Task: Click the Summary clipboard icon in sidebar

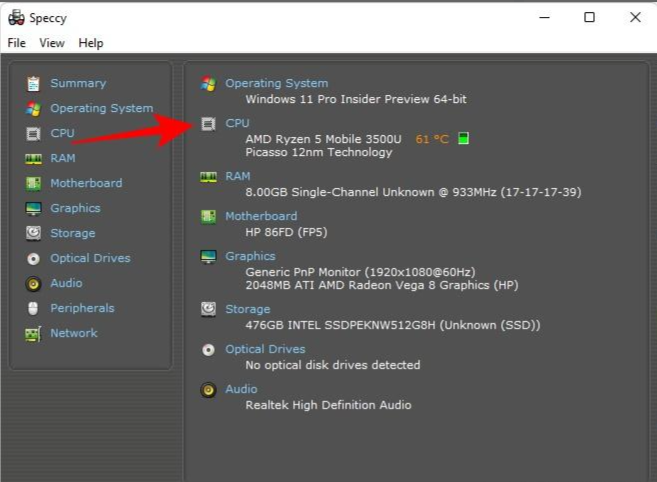Action: [x=33, y=83]
